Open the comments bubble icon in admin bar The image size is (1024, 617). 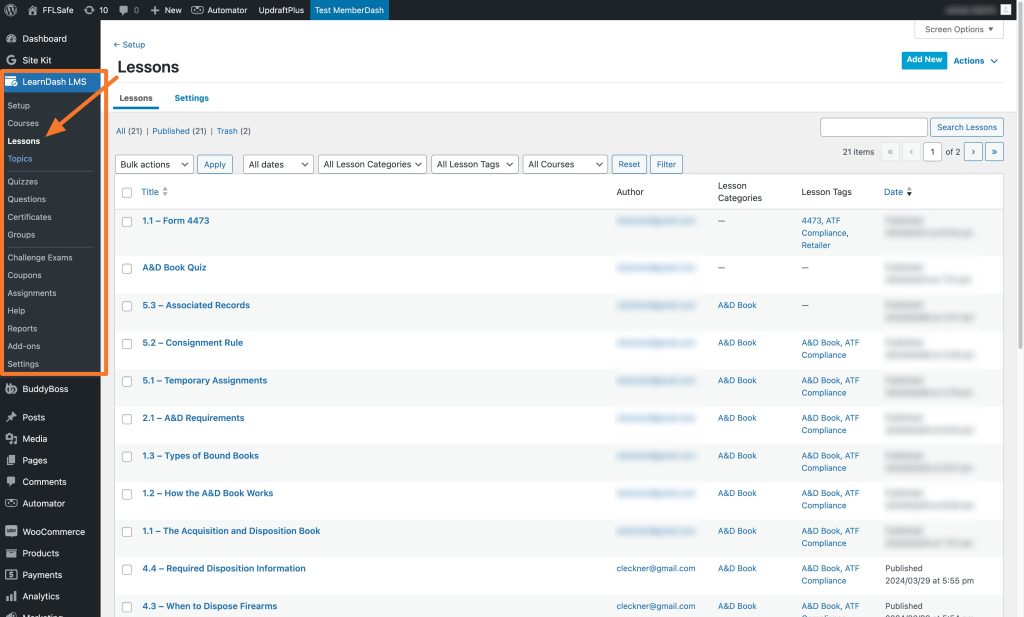tap(123, 10)
